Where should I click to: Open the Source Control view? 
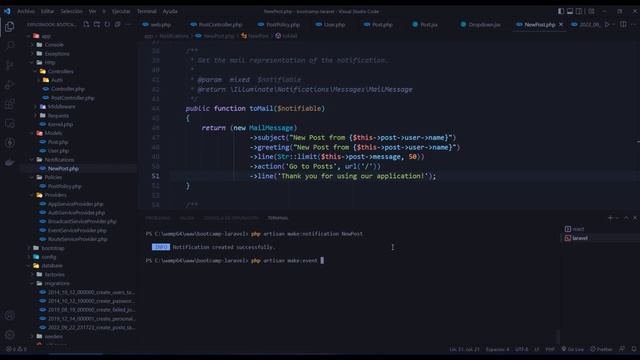pos(9,65)
